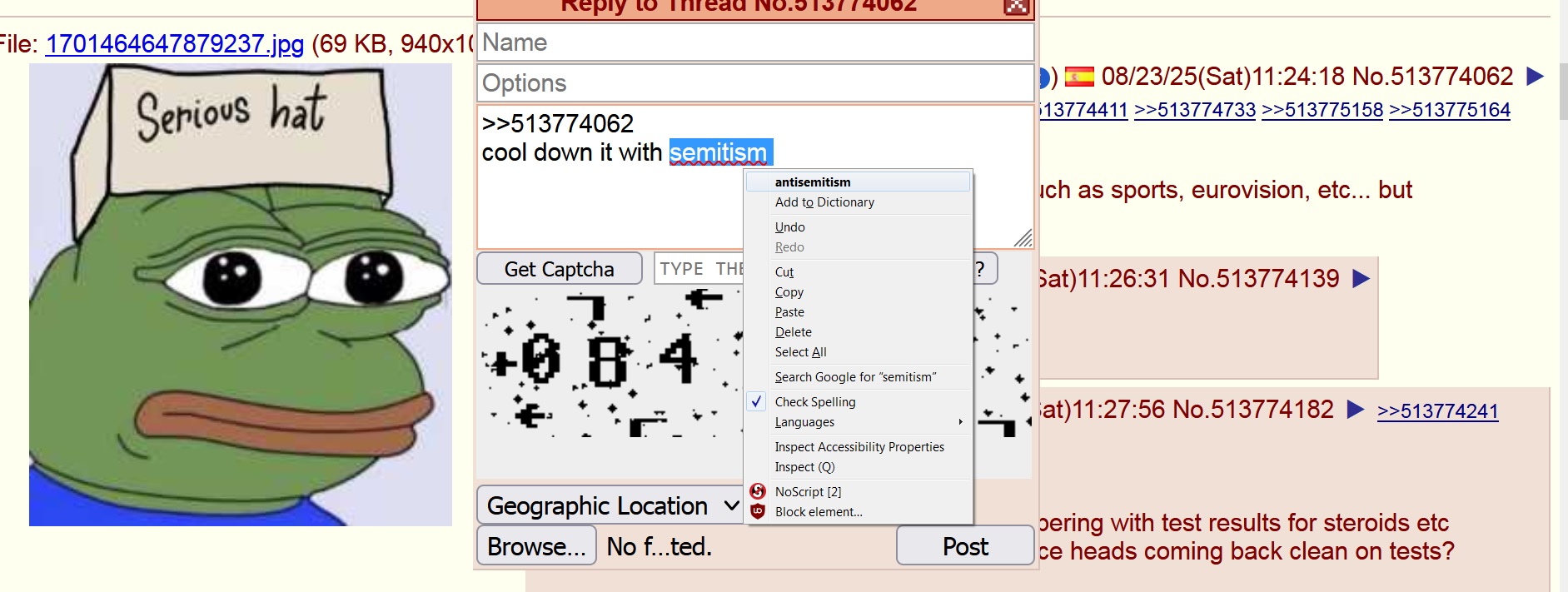Expand the Languages submenu
The image size is (1568, 592).
[858, 422]
